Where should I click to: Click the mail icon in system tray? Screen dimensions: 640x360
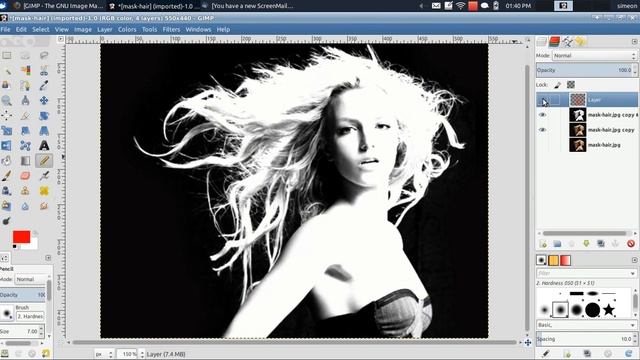coord(436,6)
